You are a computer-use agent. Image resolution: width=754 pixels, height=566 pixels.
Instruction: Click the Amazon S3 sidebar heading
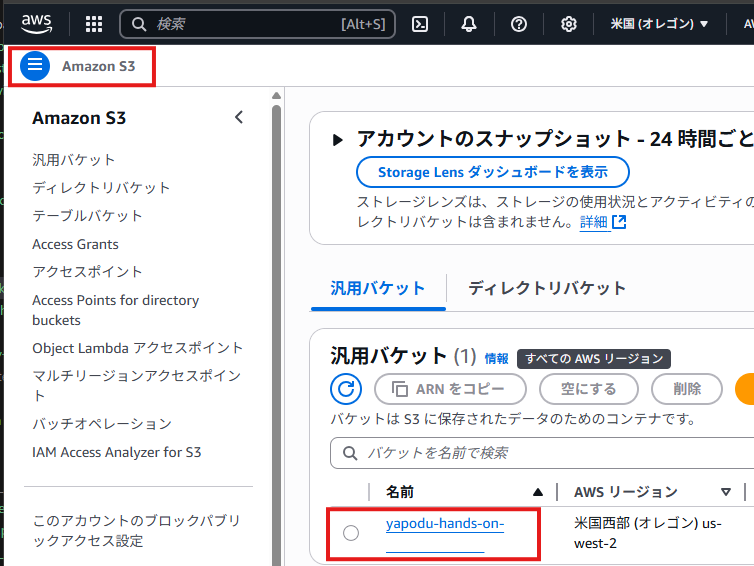click(79, 118)
